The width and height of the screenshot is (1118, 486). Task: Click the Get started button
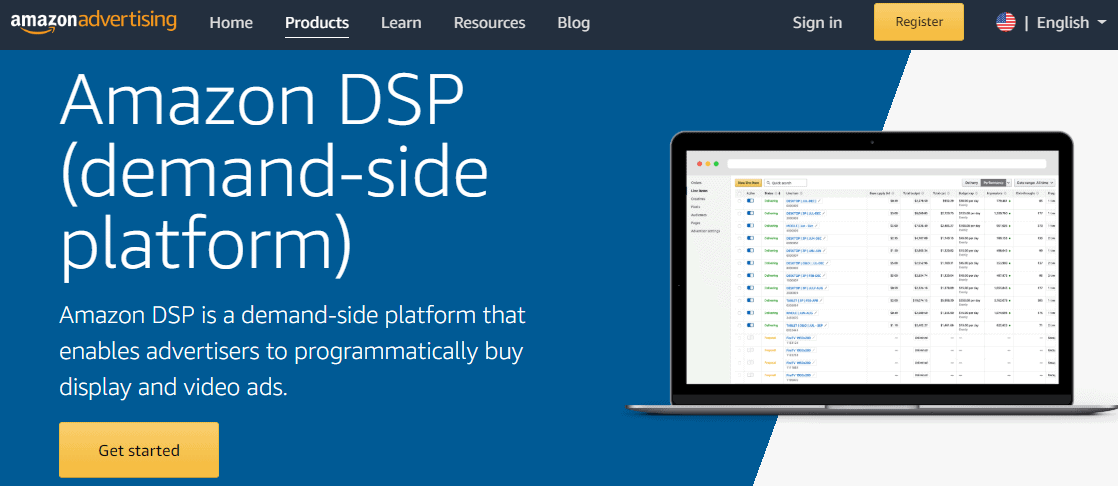[139, 450]
